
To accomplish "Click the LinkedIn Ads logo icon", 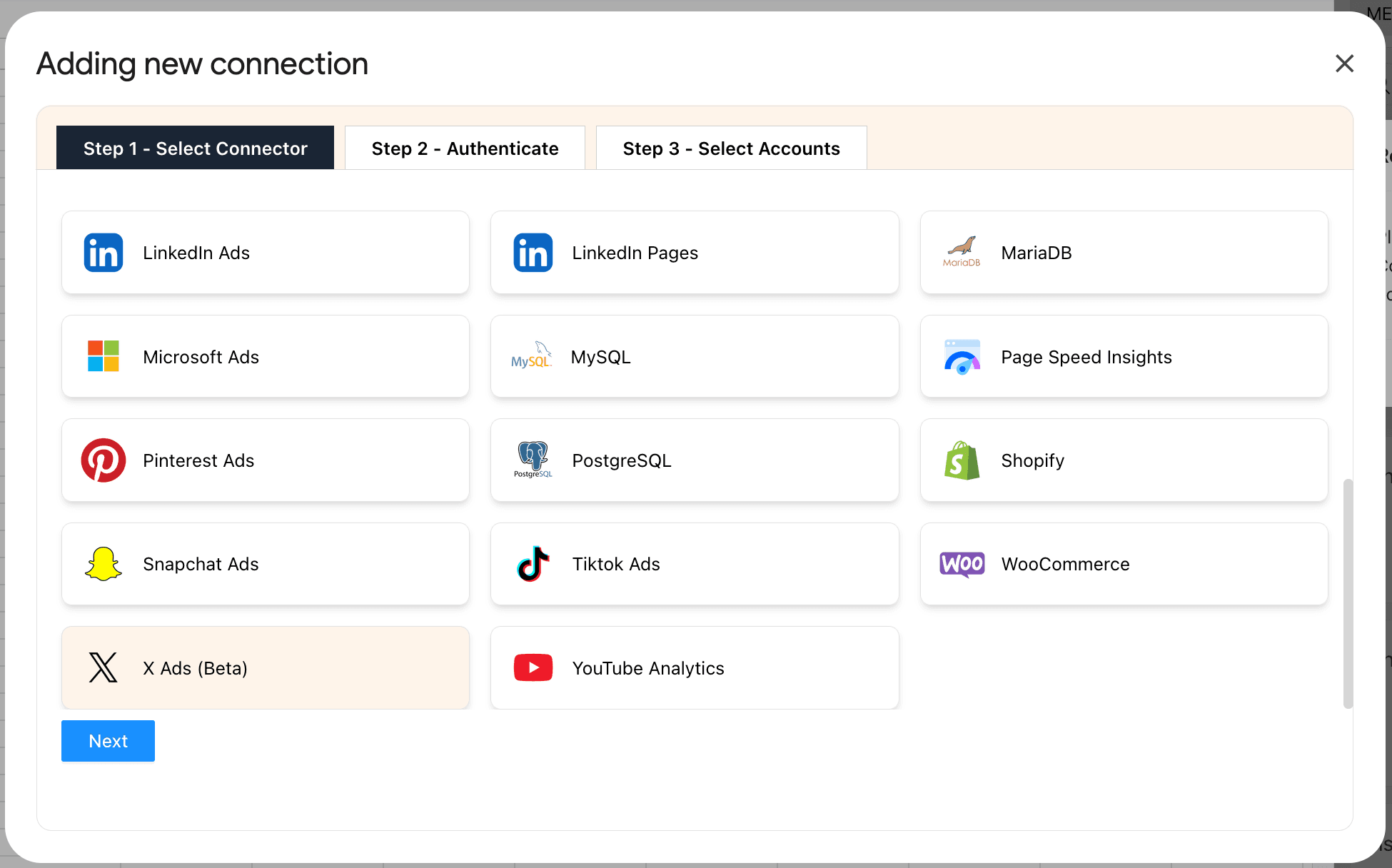I will click(x=104, y=253).
